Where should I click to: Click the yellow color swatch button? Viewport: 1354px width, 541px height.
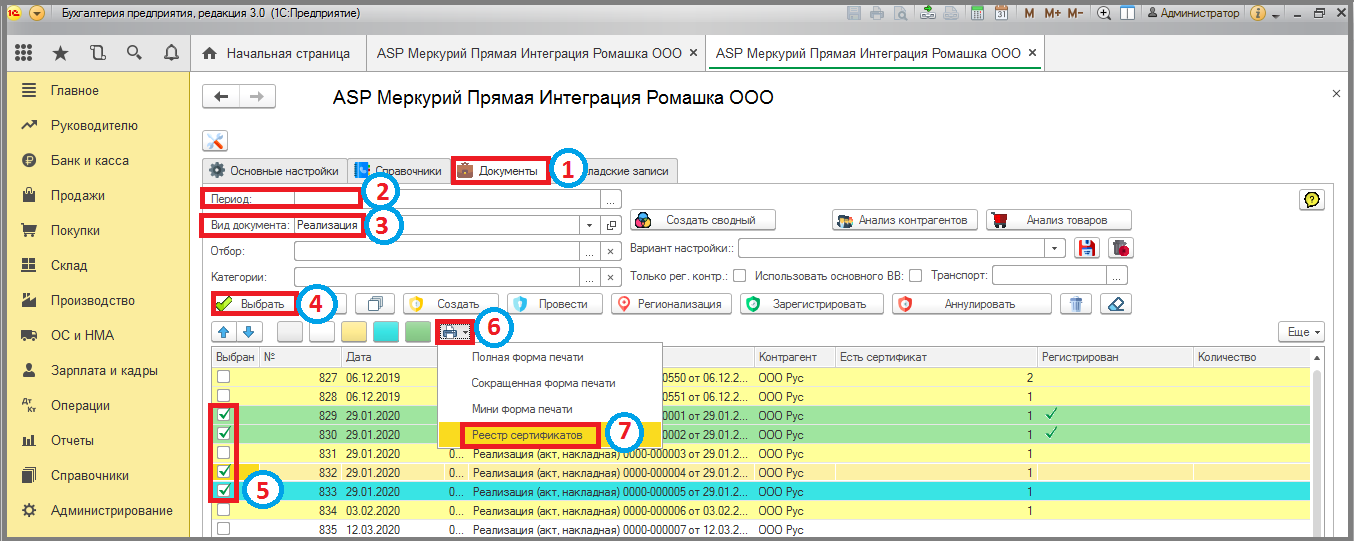coord(354,331)
